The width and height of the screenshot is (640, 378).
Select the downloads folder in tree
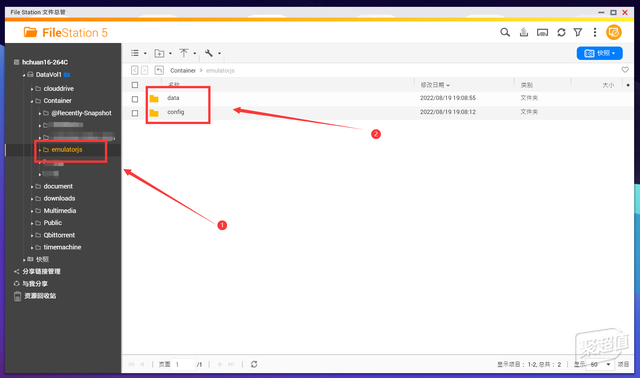point(60,198)
